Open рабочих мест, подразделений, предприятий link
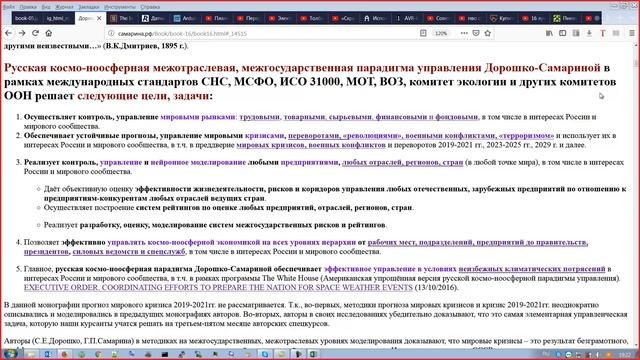 pos(478,242)
